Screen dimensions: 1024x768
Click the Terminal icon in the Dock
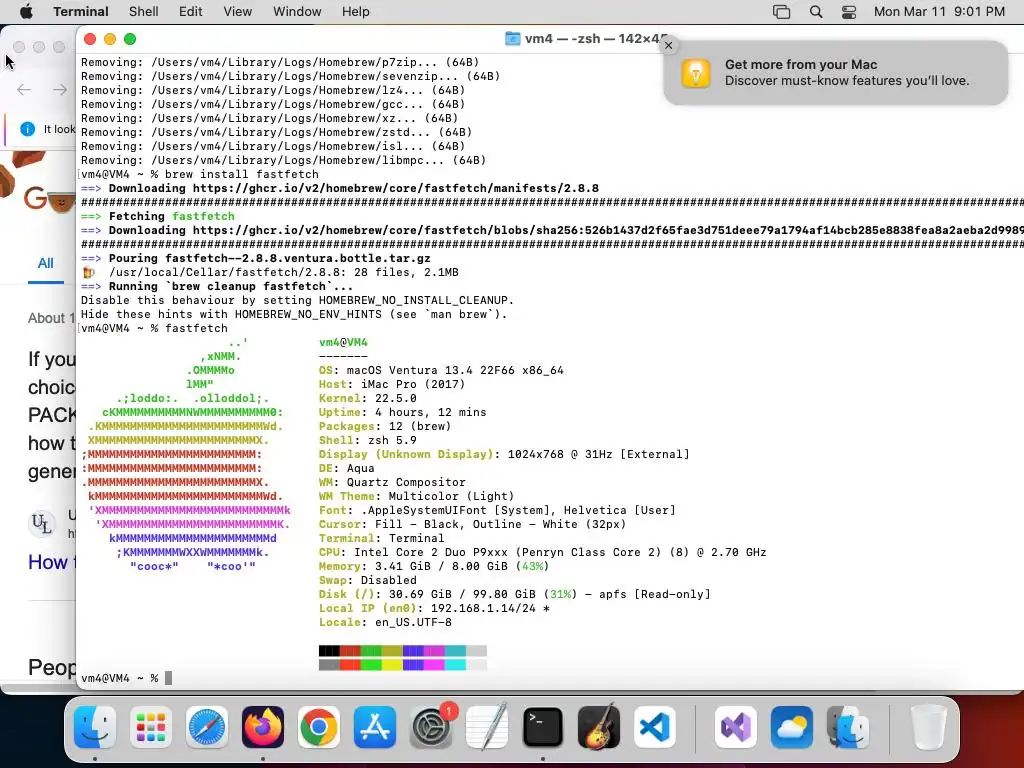click(543, 726)
